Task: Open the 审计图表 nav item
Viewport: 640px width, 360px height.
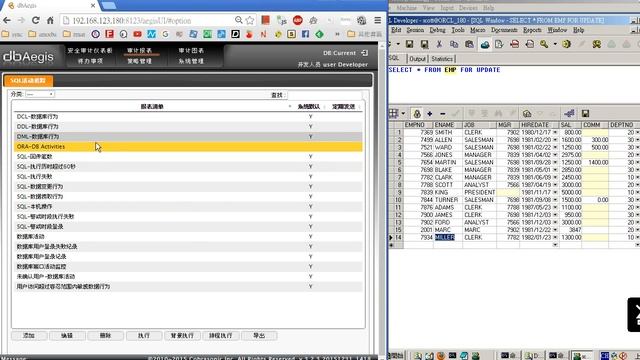Action: (191, 51)
